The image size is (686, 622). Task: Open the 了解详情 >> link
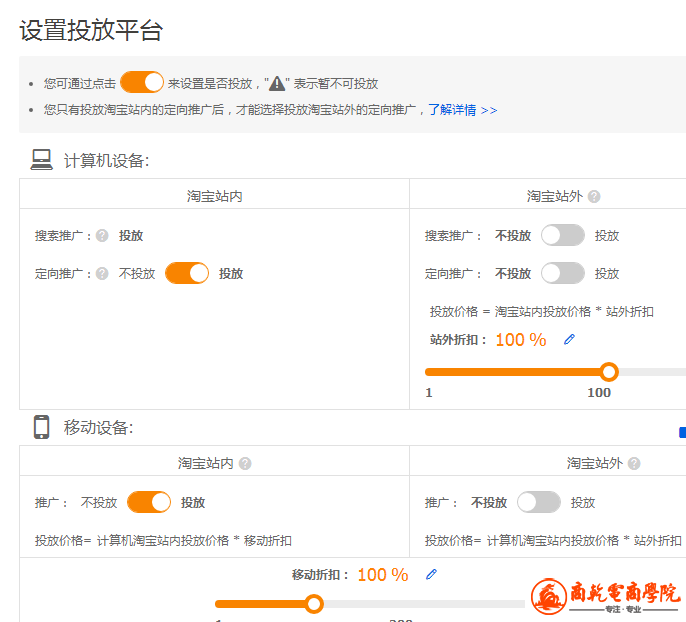tap(462, 110)
